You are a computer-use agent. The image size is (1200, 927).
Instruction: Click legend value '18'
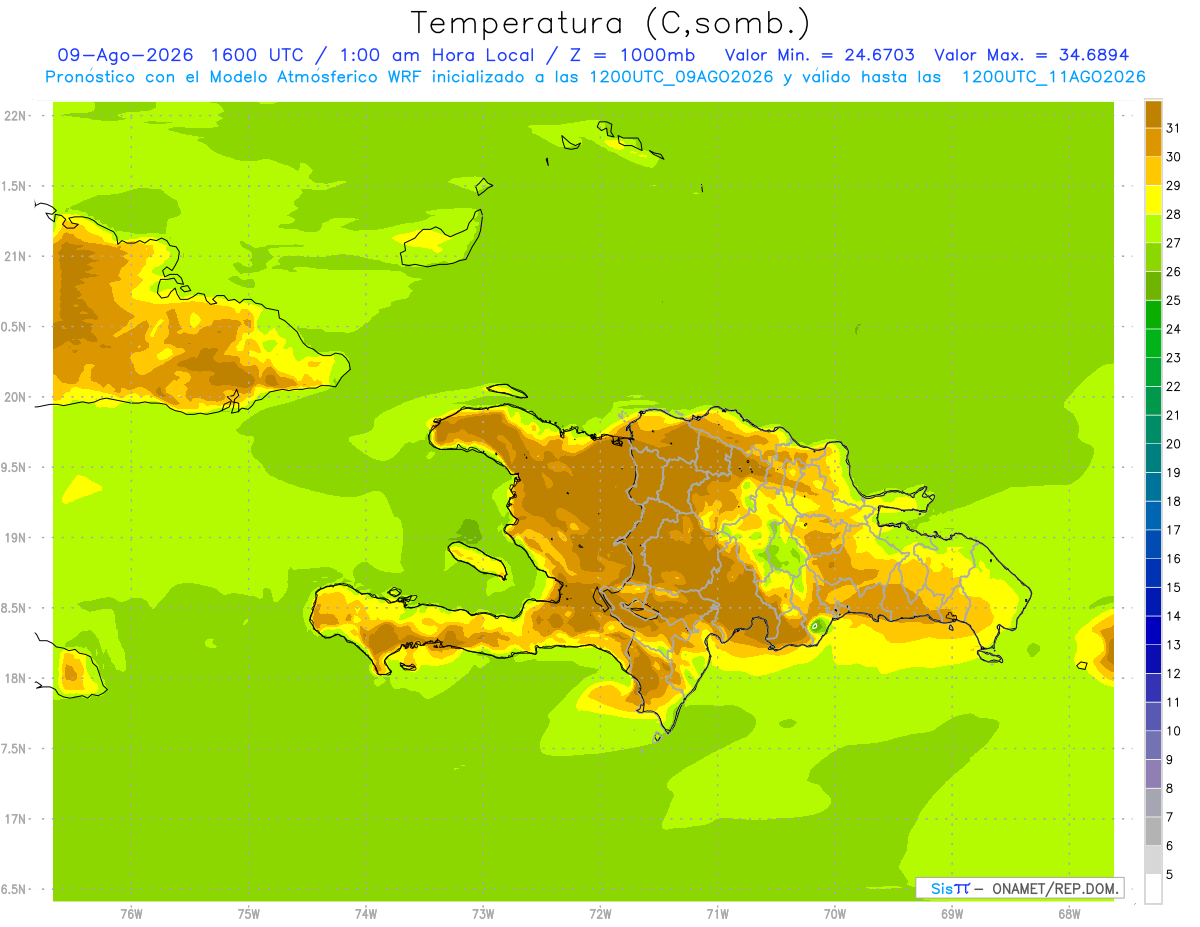click(1174, 501)
